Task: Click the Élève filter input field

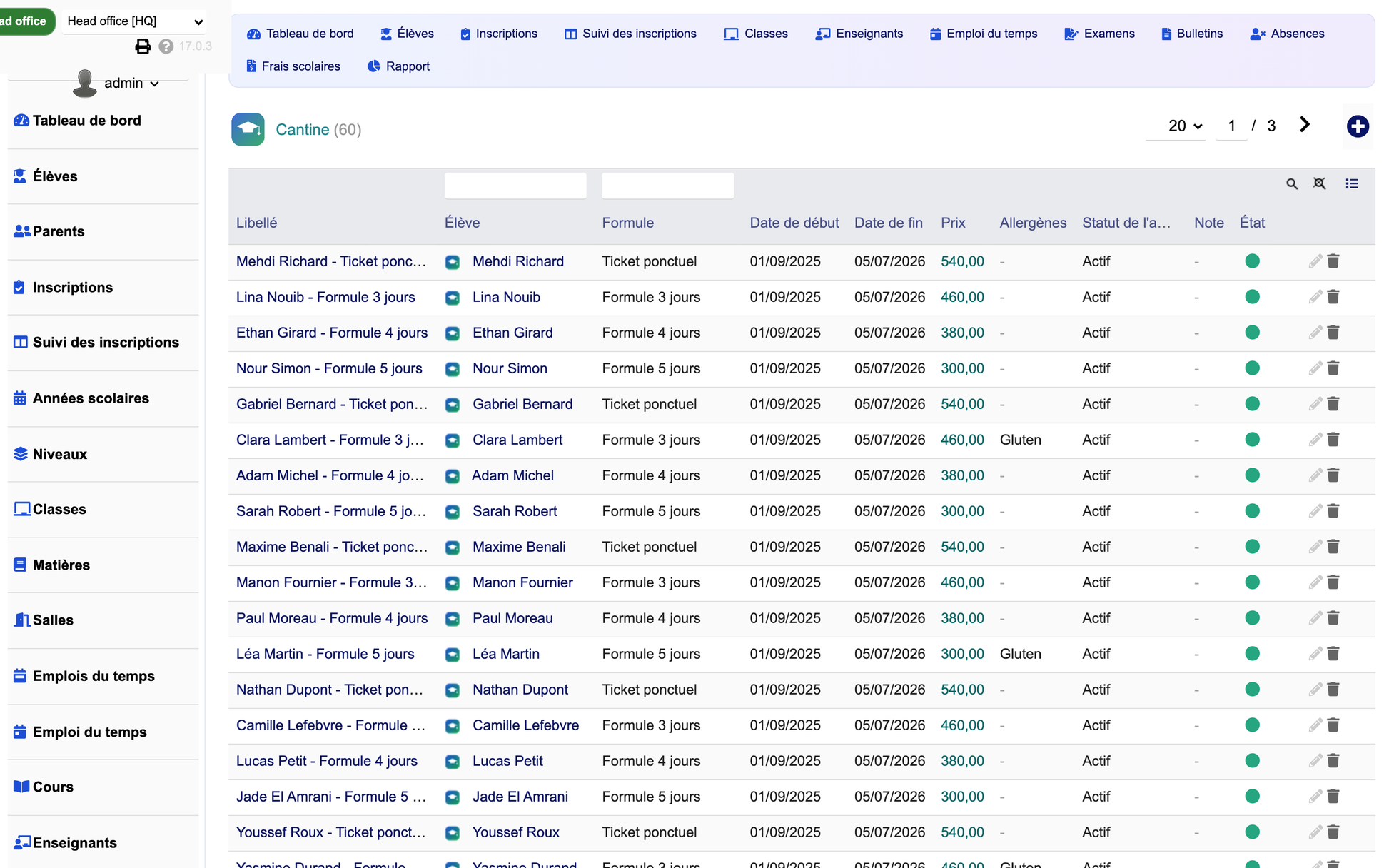Action: (x=515, y=186)
